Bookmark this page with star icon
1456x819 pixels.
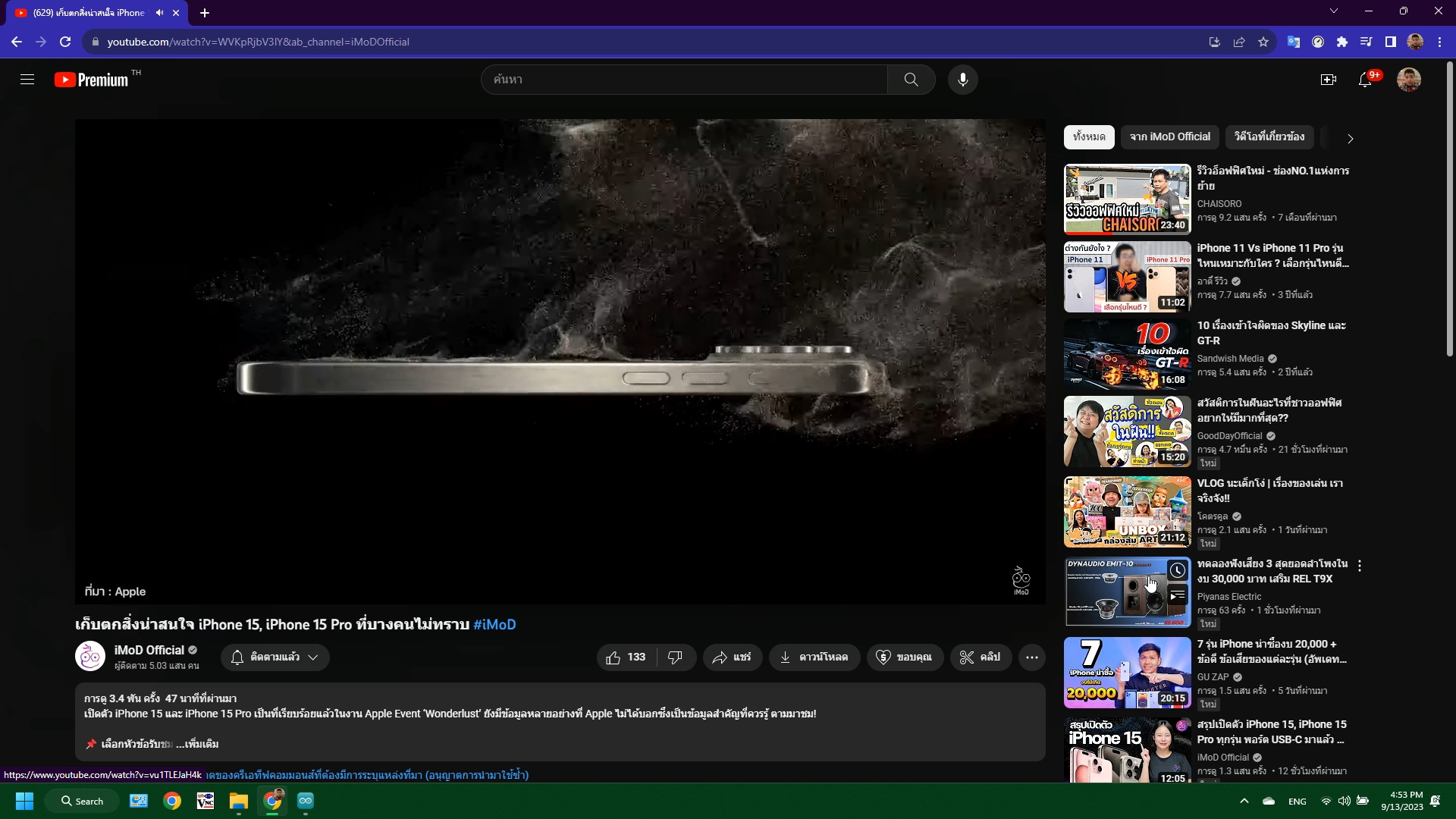[1263, 42]
